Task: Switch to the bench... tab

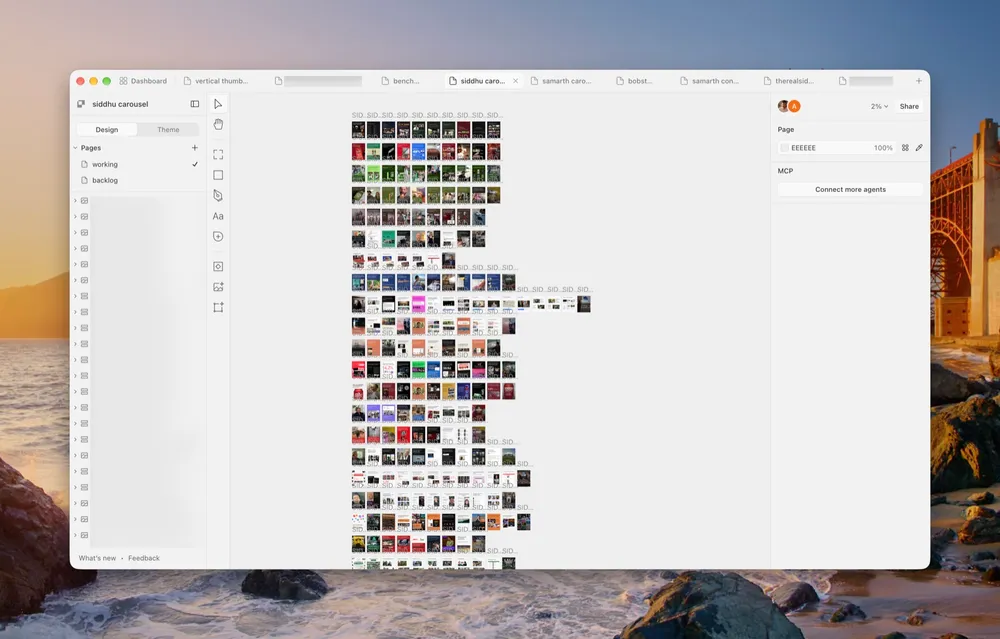Action: pos(401,81)
